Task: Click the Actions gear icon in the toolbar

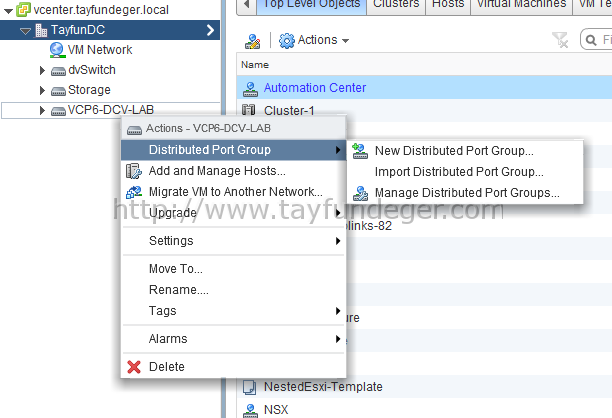Action: (x=286, y=40)
